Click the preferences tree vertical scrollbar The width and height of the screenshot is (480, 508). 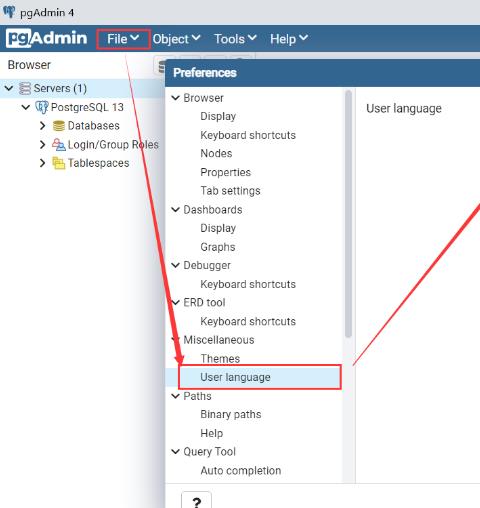tap(348, 214)
